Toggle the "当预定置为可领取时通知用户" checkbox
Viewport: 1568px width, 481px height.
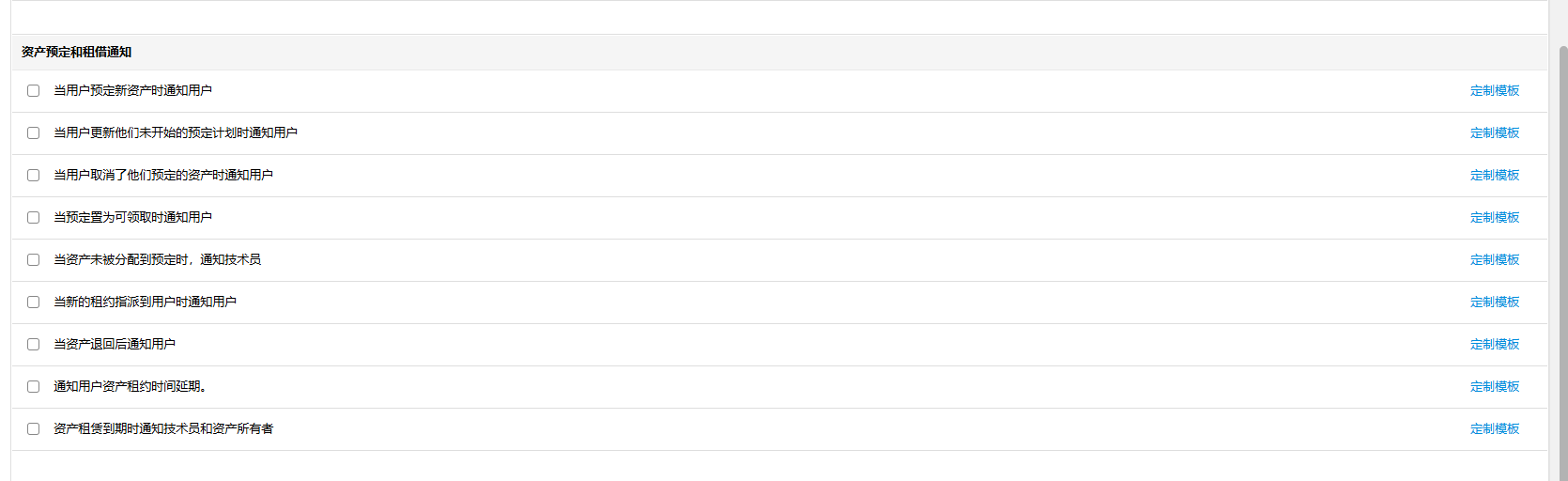(x=34, y=218)
